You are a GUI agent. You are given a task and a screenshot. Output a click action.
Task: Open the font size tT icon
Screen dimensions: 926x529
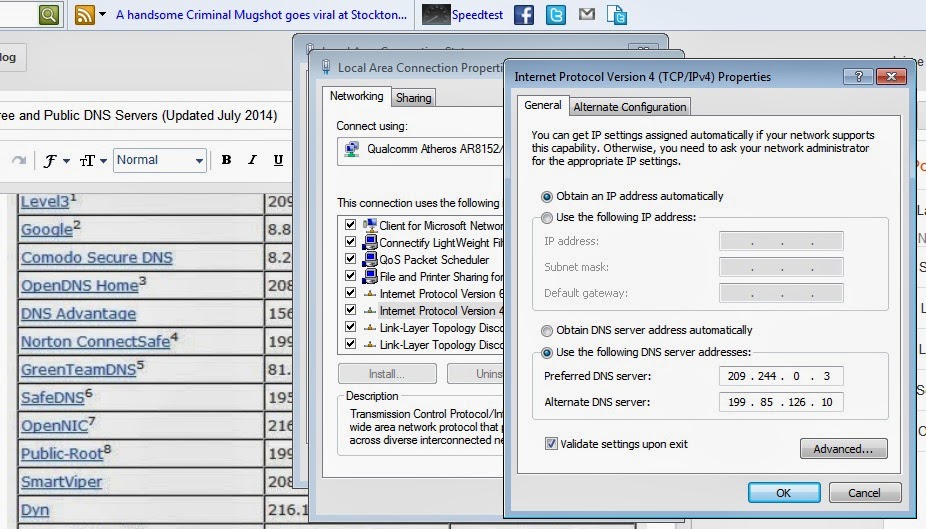click(x=87, y=161)
